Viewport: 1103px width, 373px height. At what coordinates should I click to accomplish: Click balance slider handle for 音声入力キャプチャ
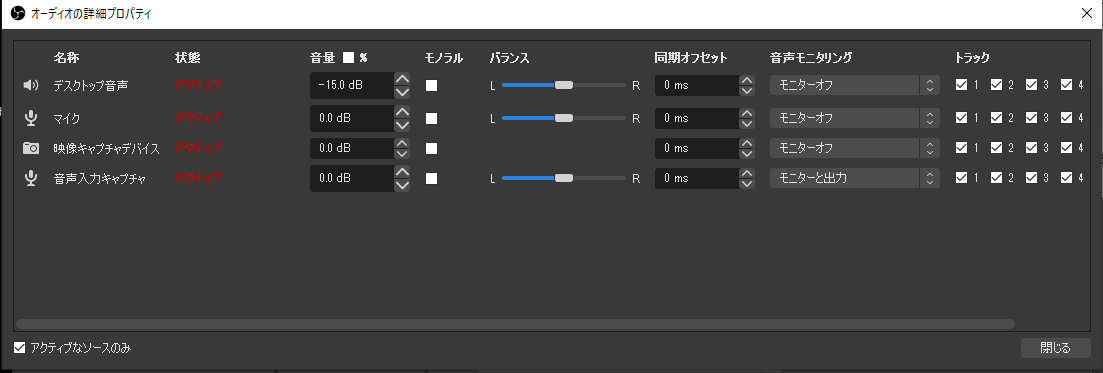point(563,179)
